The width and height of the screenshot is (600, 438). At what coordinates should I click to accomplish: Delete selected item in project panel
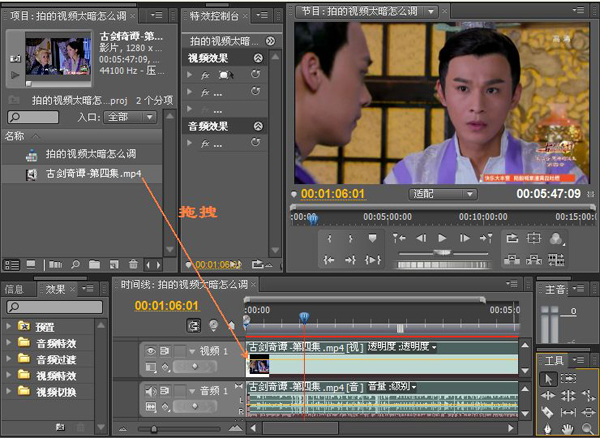[133, 264]
